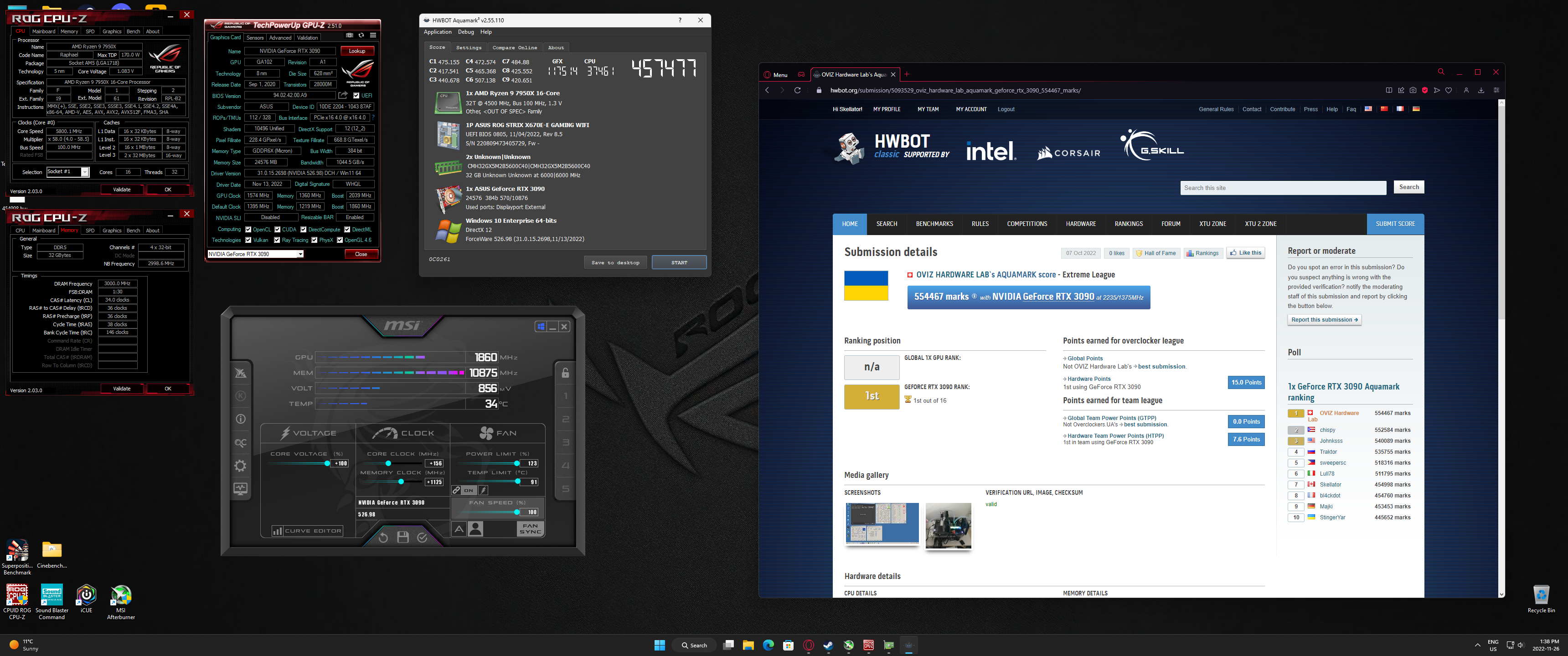Take GPU-Z screenshot with camera icon
Image resolution: width=1568 pixels, height=656 pixels.
(x=350, y=35)
